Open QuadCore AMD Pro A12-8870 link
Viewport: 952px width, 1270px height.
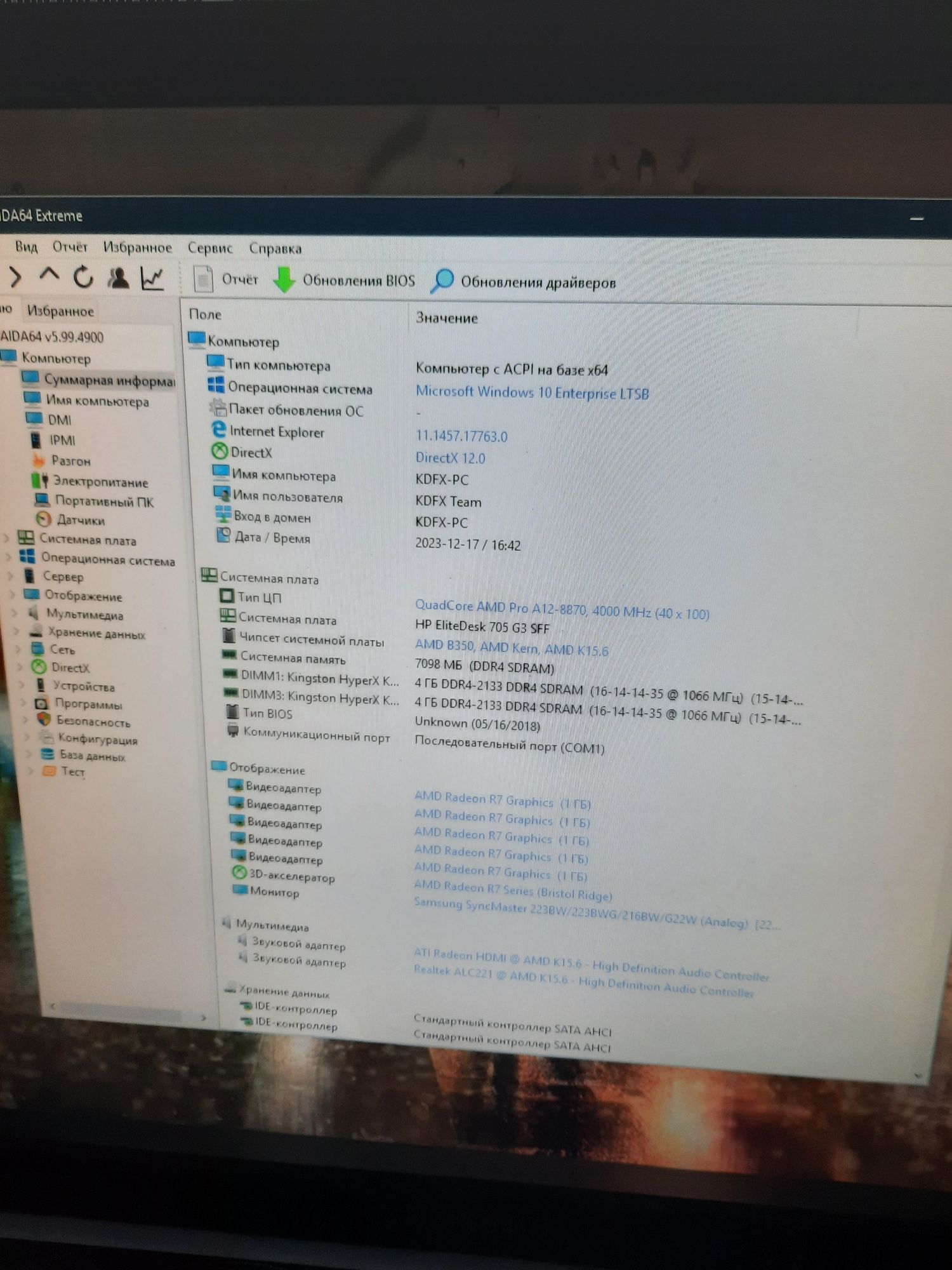coord(562,610)
